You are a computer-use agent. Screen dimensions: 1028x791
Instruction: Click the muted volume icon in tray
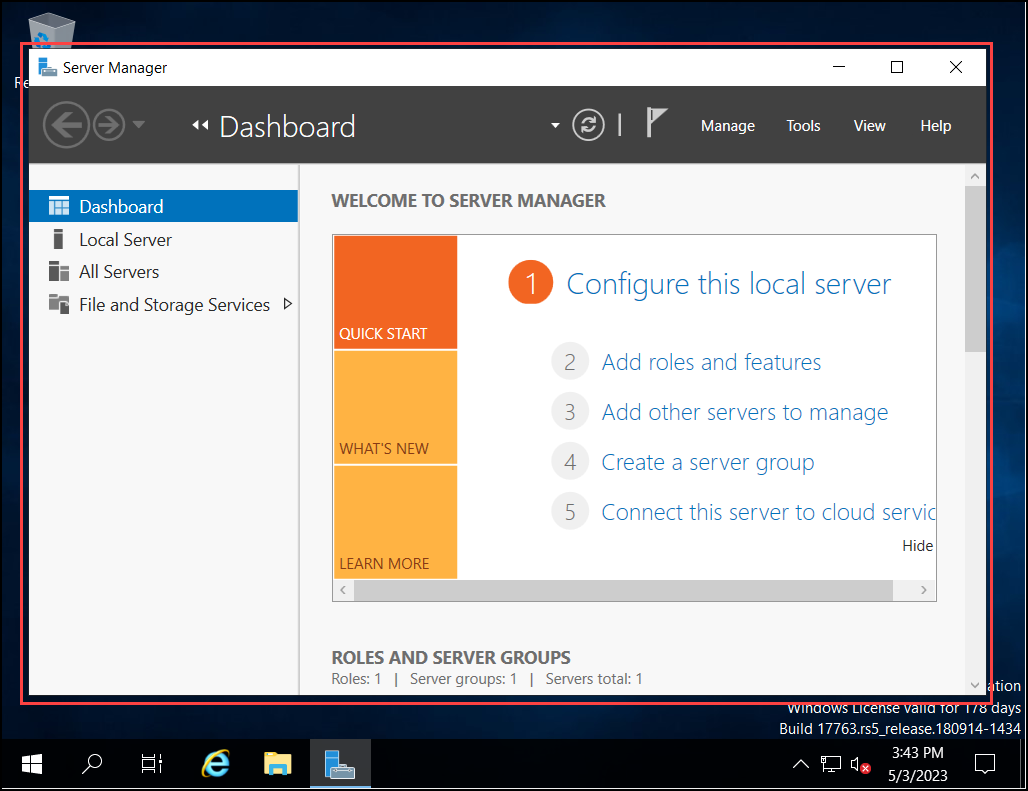[860, 765]
